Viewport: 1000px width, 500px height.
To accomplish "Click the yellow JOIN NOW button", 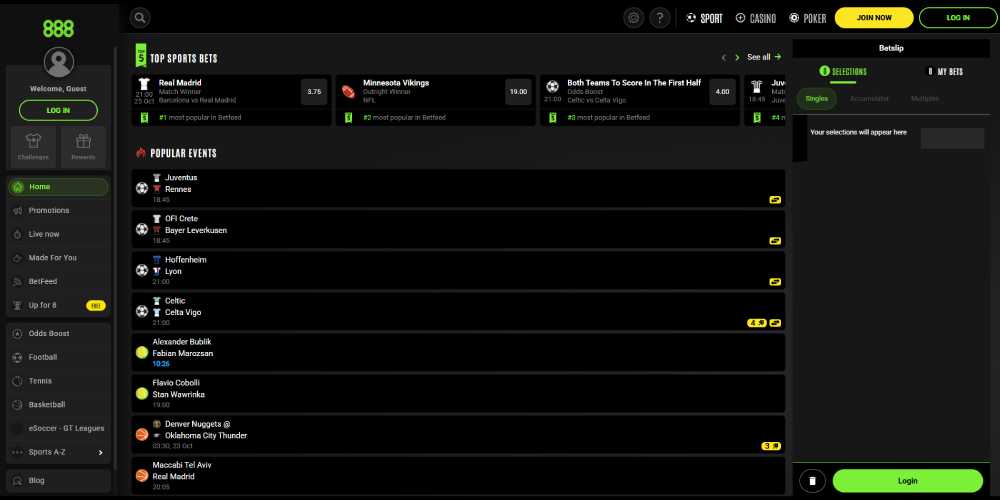I will click(874, 18).
